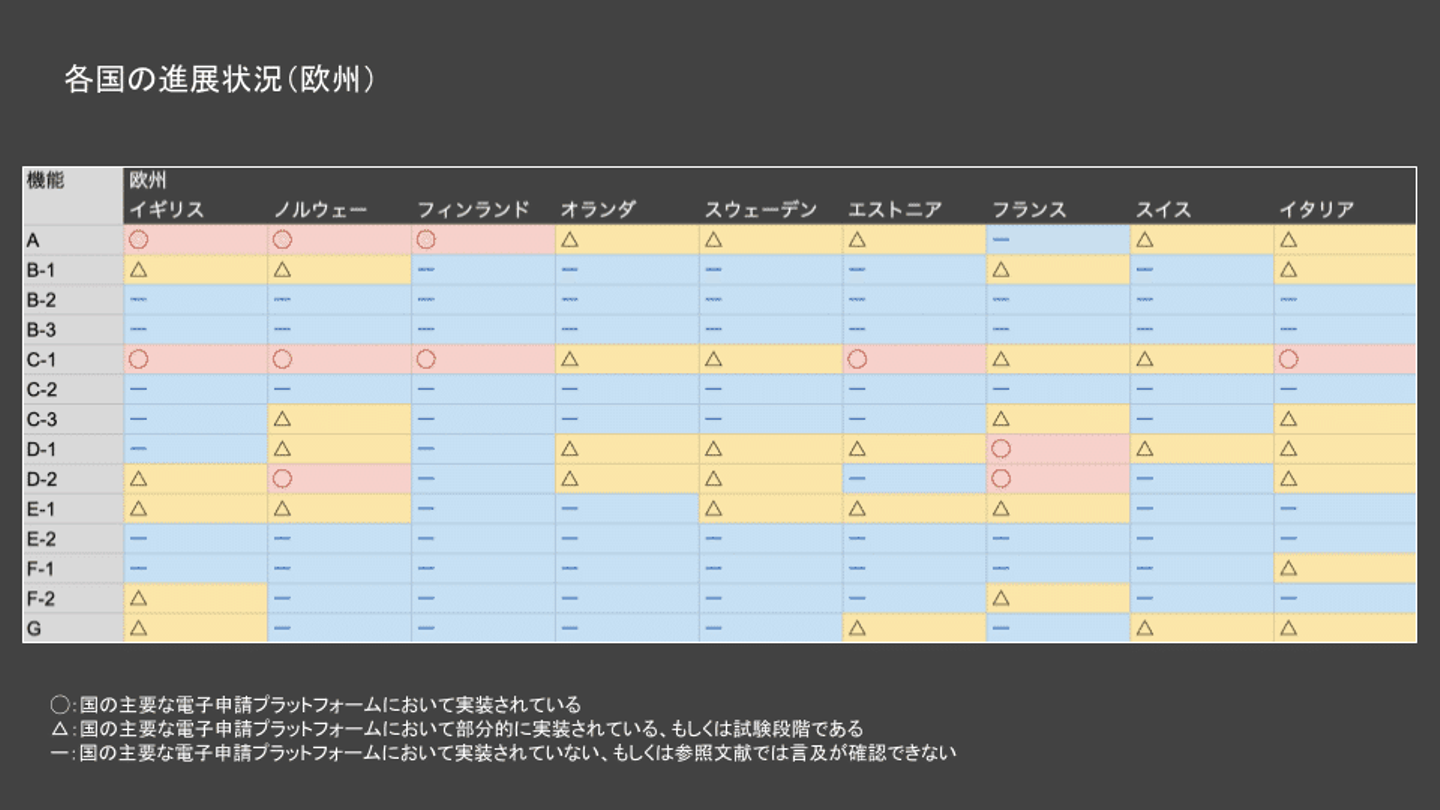Screen dimensions: 1440x810
Task: Click the slide title 各国の進展状況(欧州)
Action: [x=220, y=80]
